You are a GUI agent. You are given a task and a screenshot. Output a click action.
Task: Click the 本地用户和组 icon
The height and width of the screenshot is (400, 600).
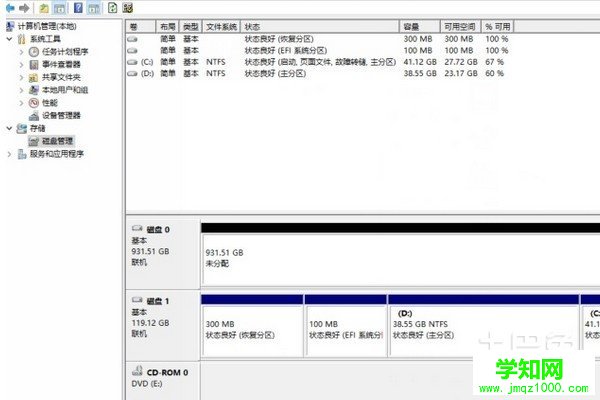[34, 90]
